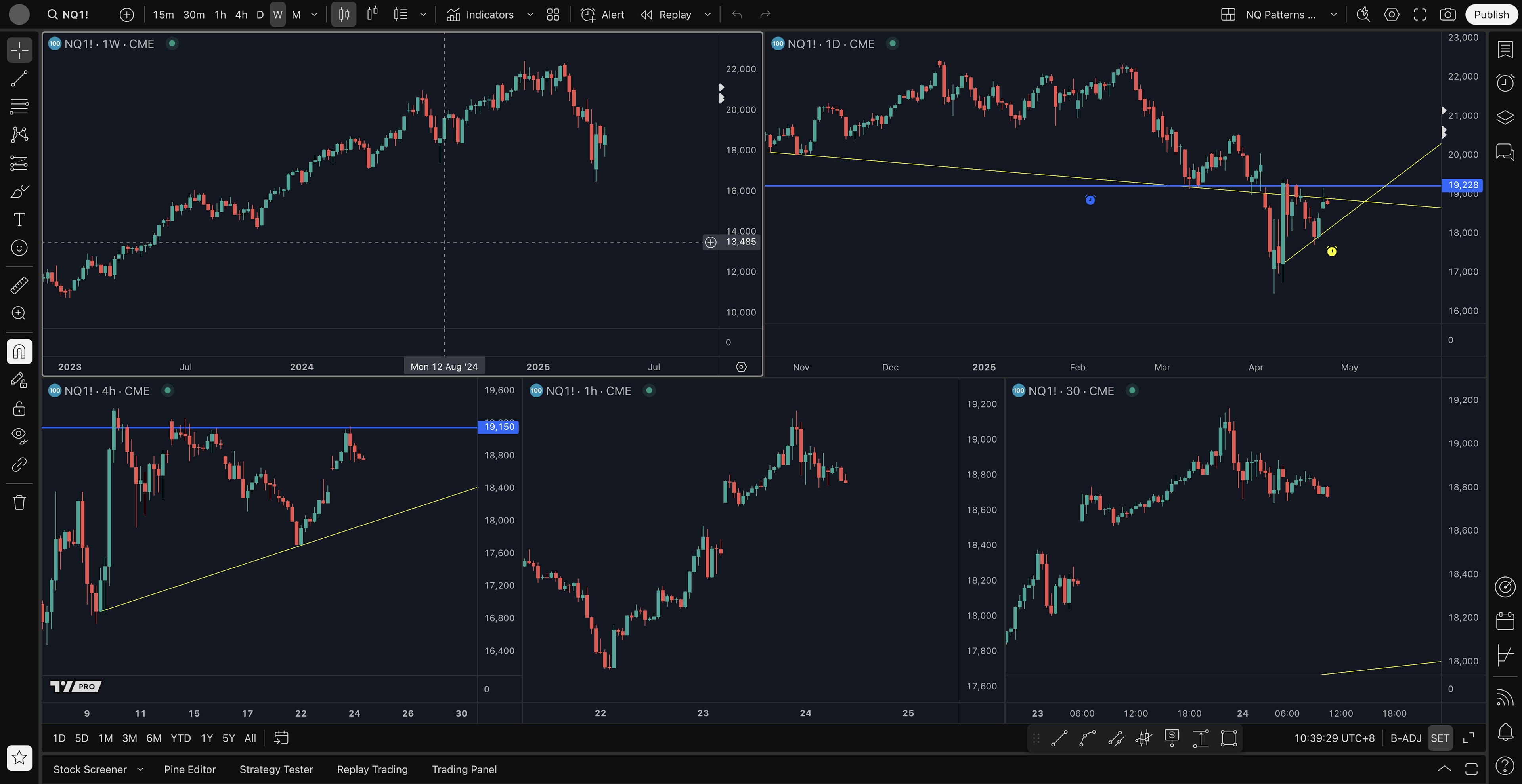Open the NQ Patterns layout dropdown
The image size is (1522, 784).
pyautogui.click(x=1333, y=15)
